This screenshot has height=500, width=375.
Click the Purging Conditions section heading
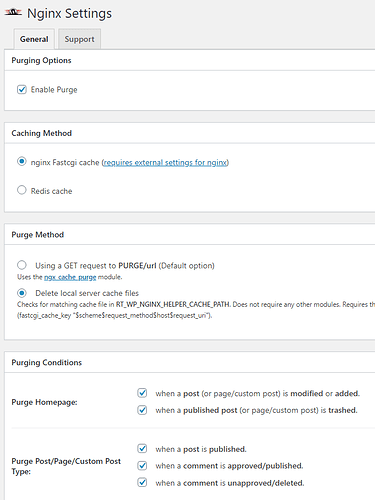coord(47,362)
